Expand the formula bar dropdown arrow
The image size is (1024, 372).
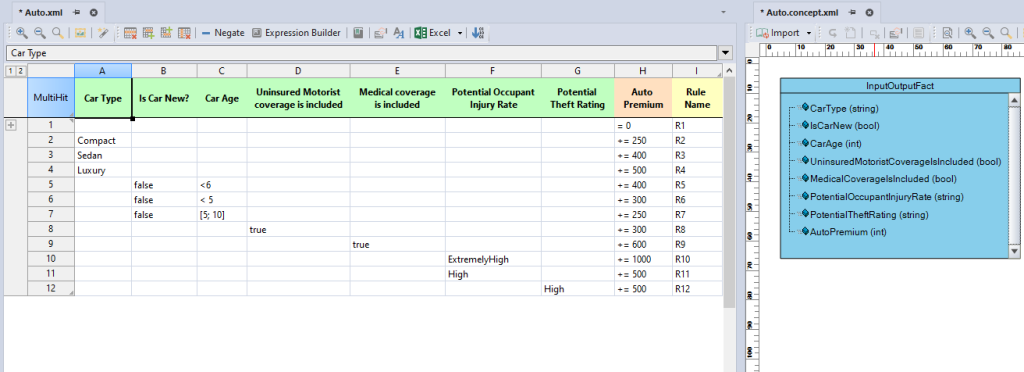coord(726,53)
